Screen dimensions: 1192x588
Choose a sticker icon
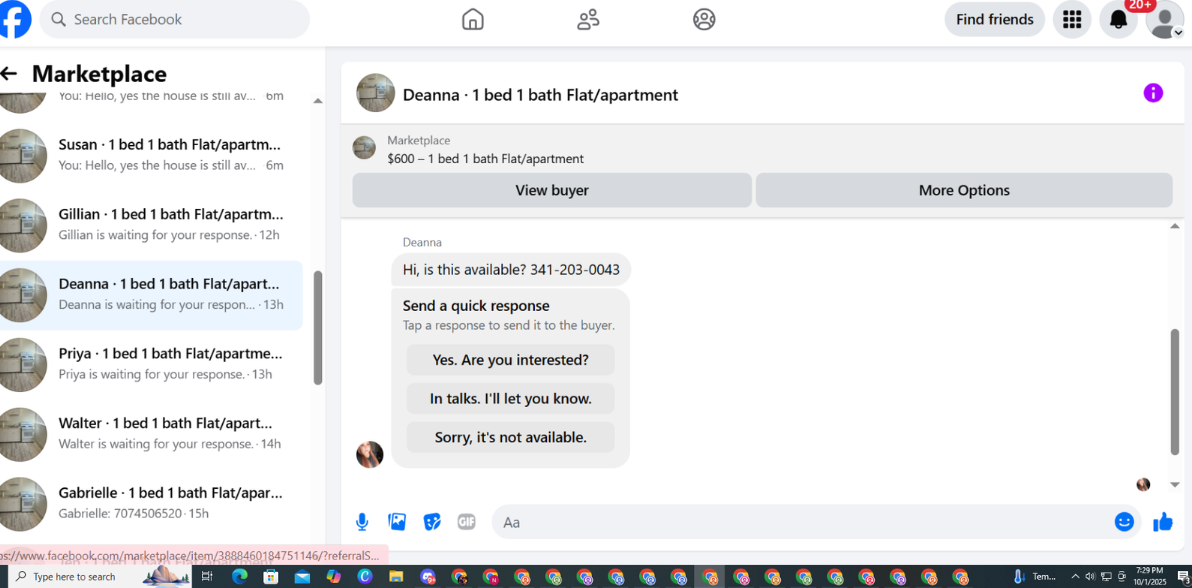[432, 522]
